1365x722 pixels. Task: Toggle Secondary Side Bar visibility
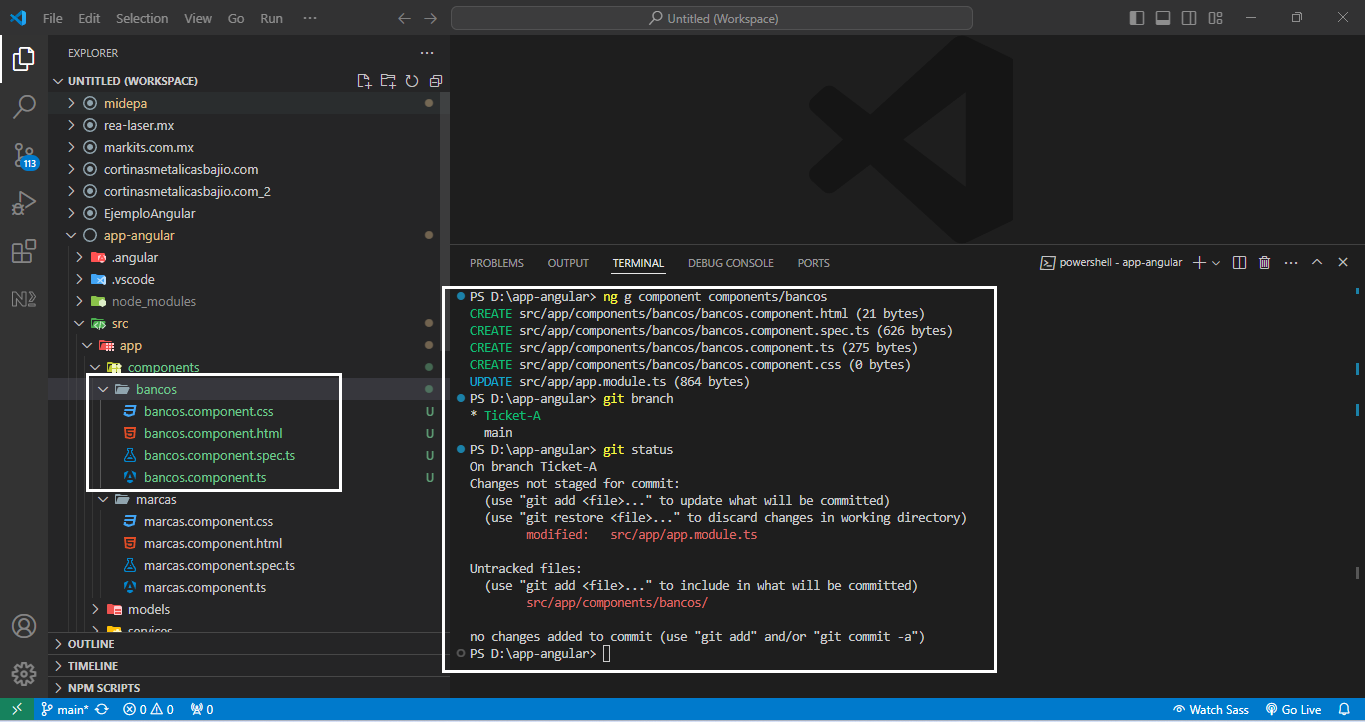(x=1189, y=18)
